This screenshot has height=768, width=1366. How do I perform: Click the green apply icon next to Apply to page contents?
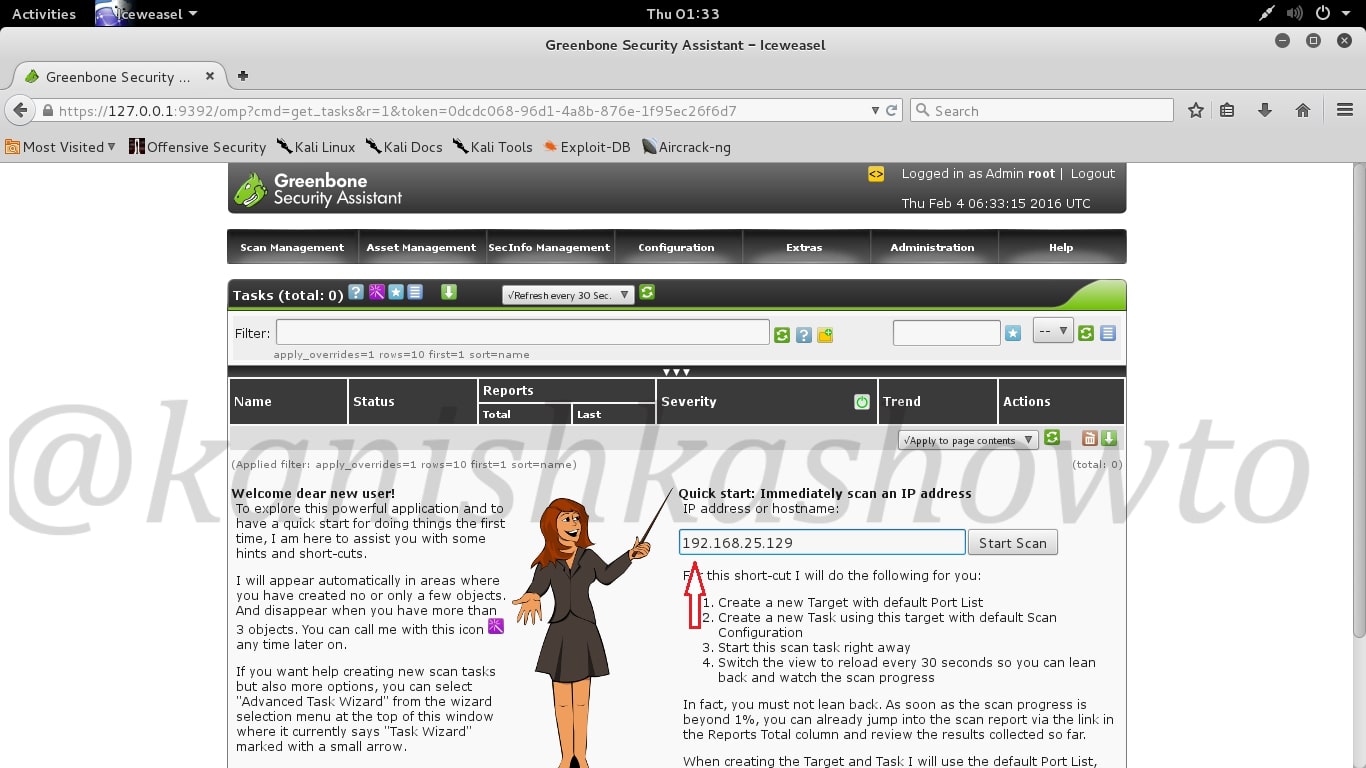1052,438
